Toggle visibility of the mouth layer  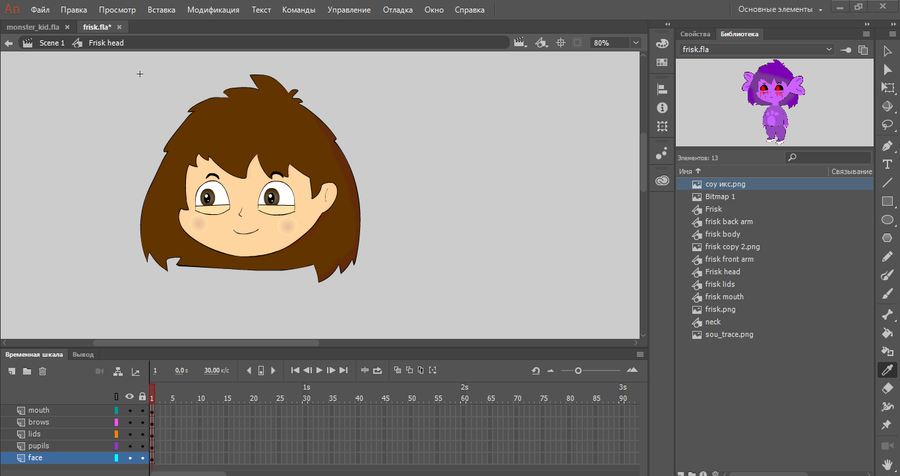click(x=129, y=410)
